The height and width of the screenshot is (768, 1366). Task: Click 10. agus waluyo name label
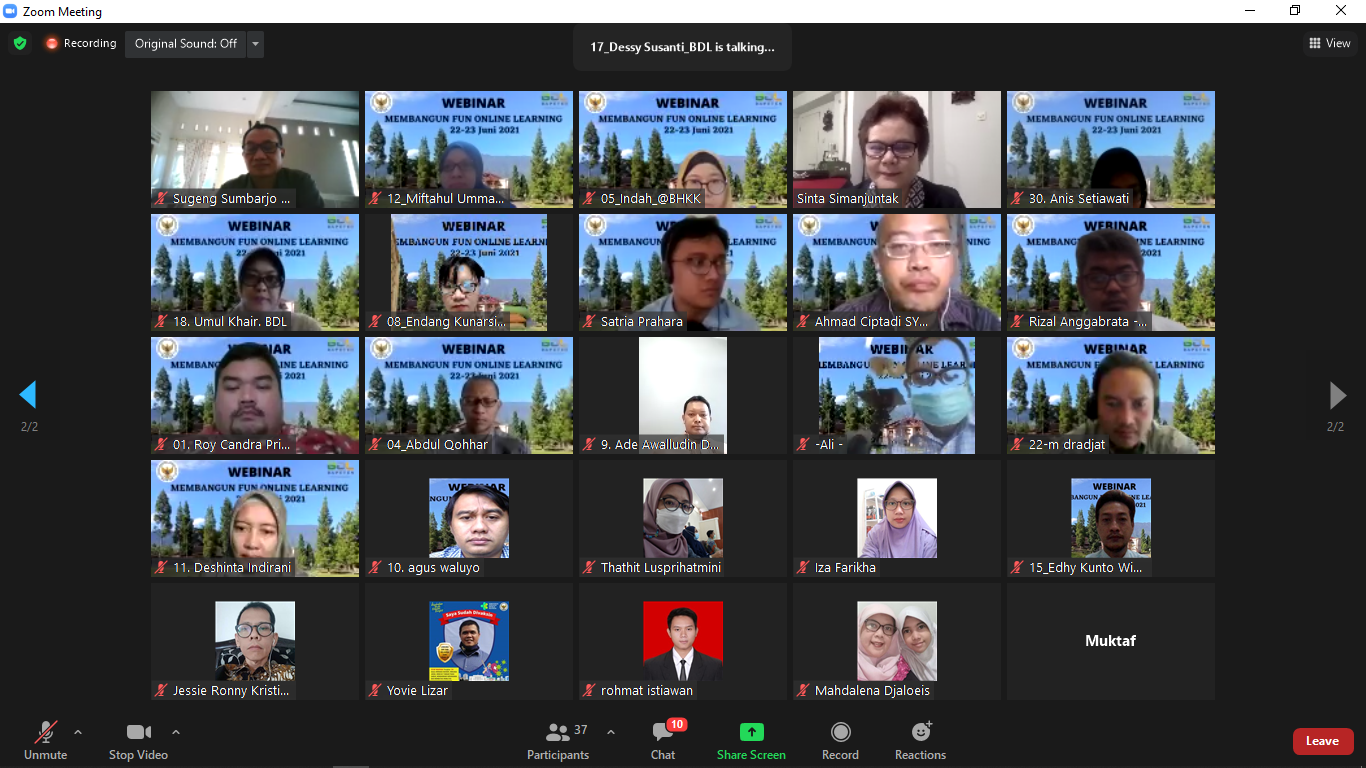[433, 568]
